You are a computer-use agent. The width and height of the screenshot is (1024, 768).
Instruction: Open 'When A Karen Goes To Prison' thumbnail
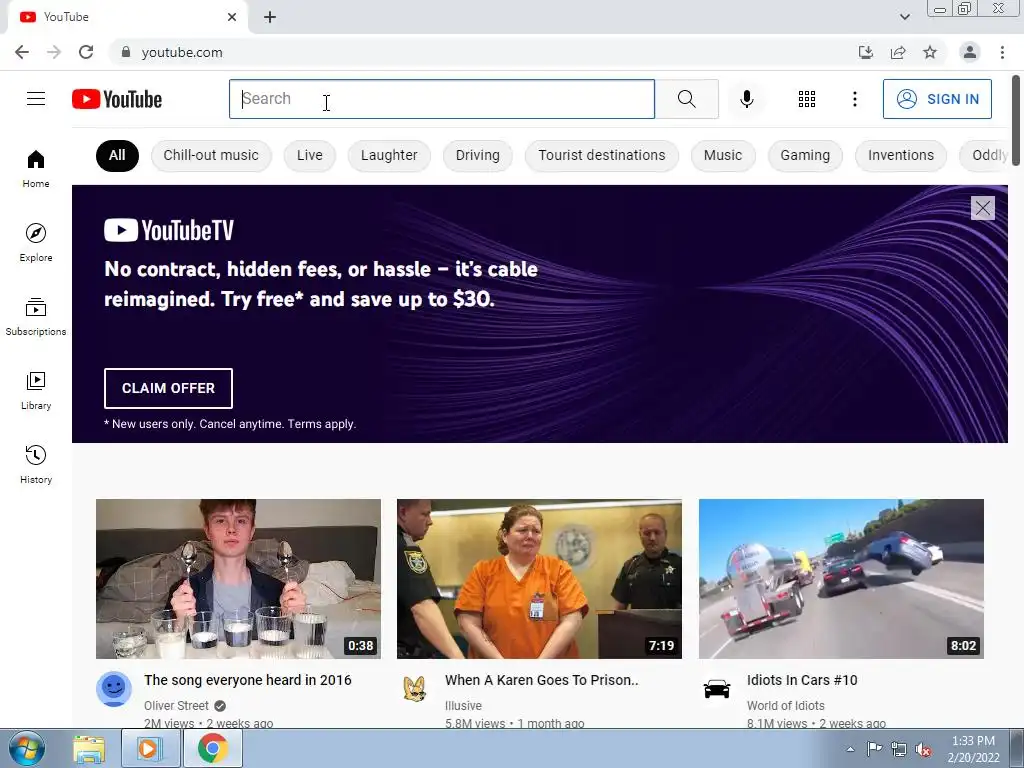coord(539,579)
